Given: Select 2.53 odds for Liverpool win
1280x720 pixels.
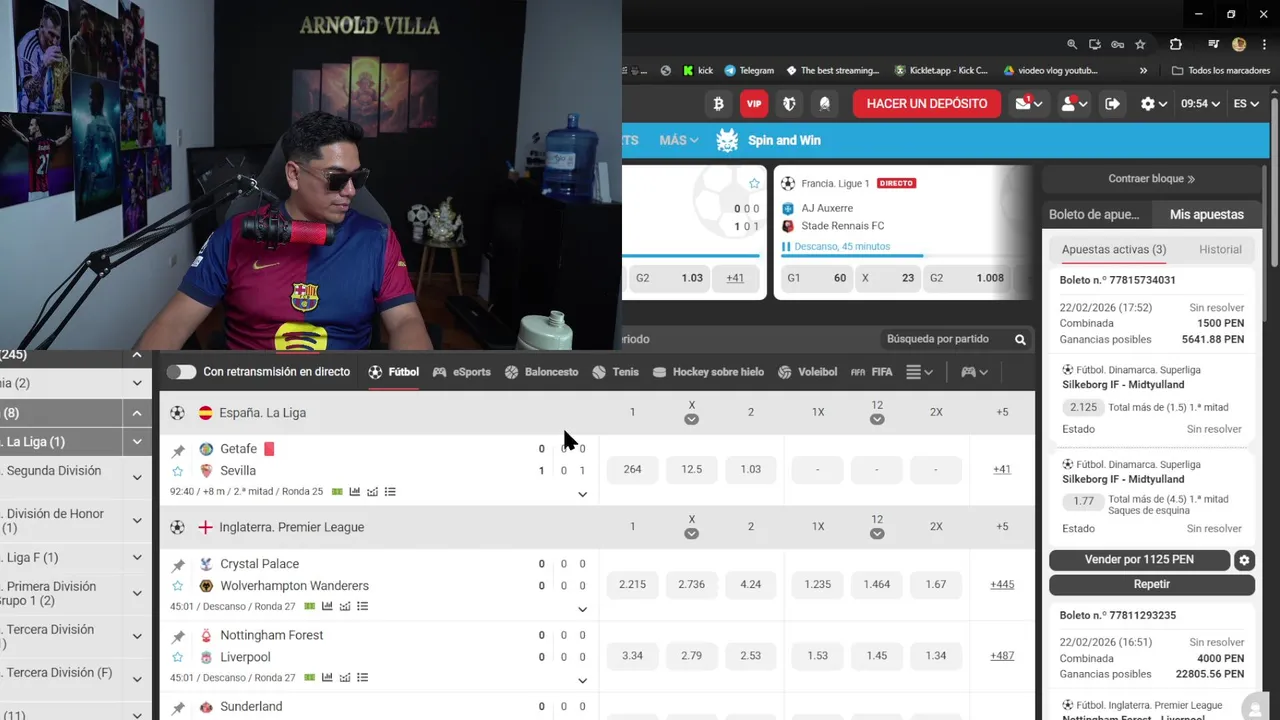Looking at the screenshot, I should 751,656.
